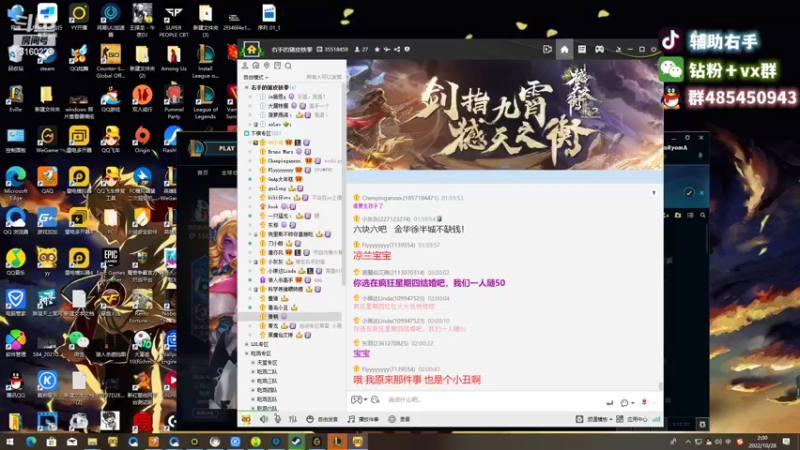The height and width of the screenshot is (450, 800).
Task: Click the small pin icon atop chat area
Action: click(x=654, y=193)
